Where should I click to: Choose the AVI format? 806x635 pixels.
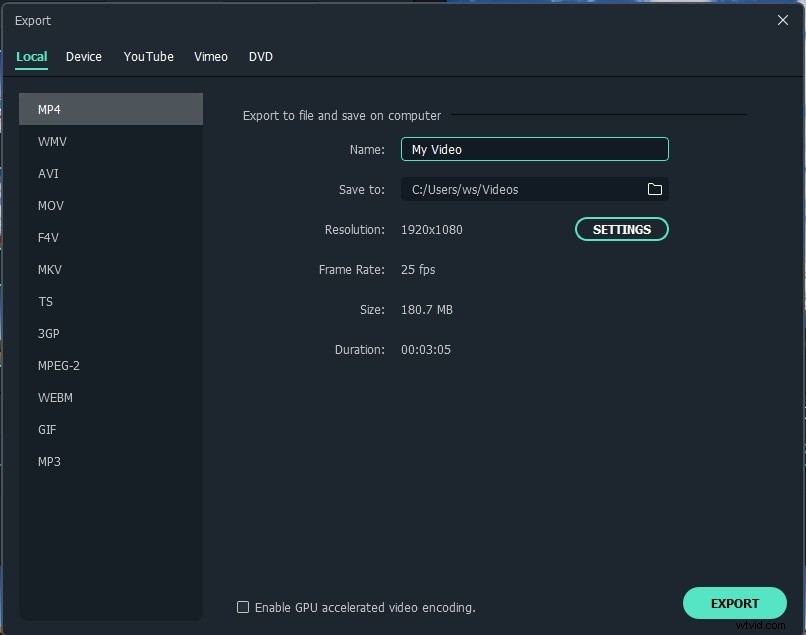tap(48, 173)
